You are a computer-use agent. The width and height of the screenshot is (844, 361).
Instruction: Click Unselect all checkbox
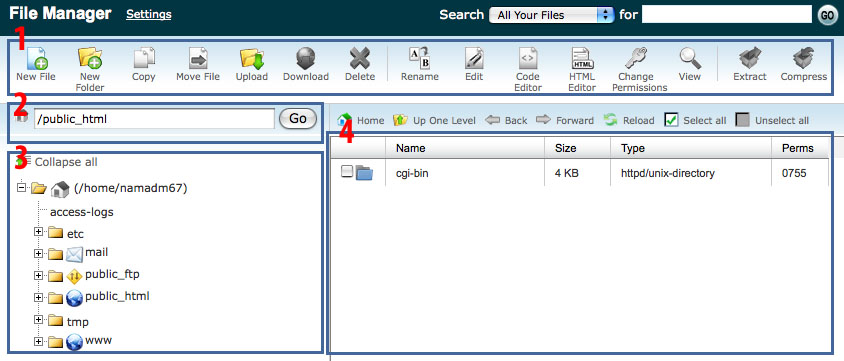point(743,120)
